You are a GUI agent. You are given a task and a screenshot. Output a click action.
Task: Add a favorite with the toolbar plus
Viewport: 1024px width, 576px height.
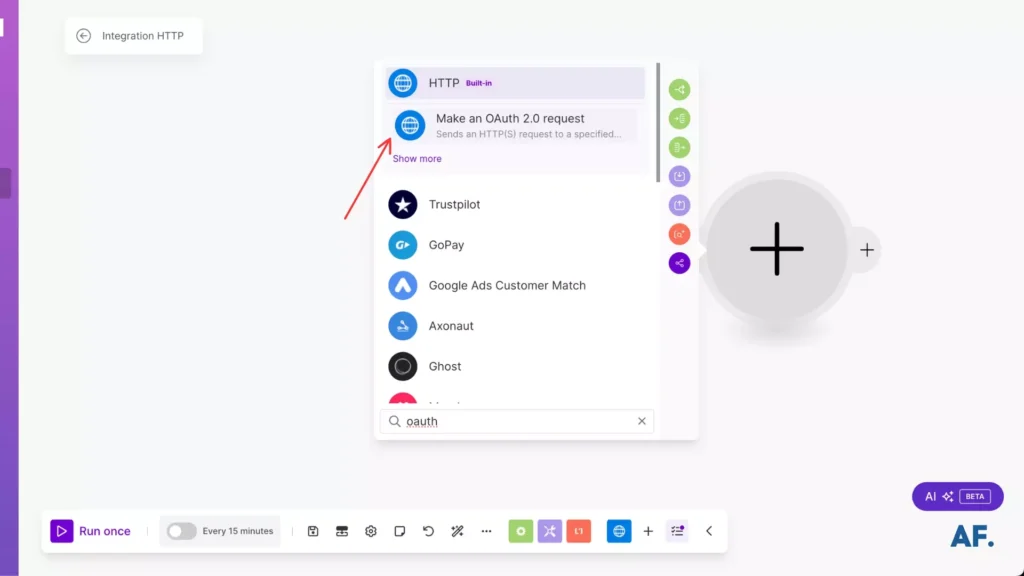pyautogui.click(x=648, y=531)
